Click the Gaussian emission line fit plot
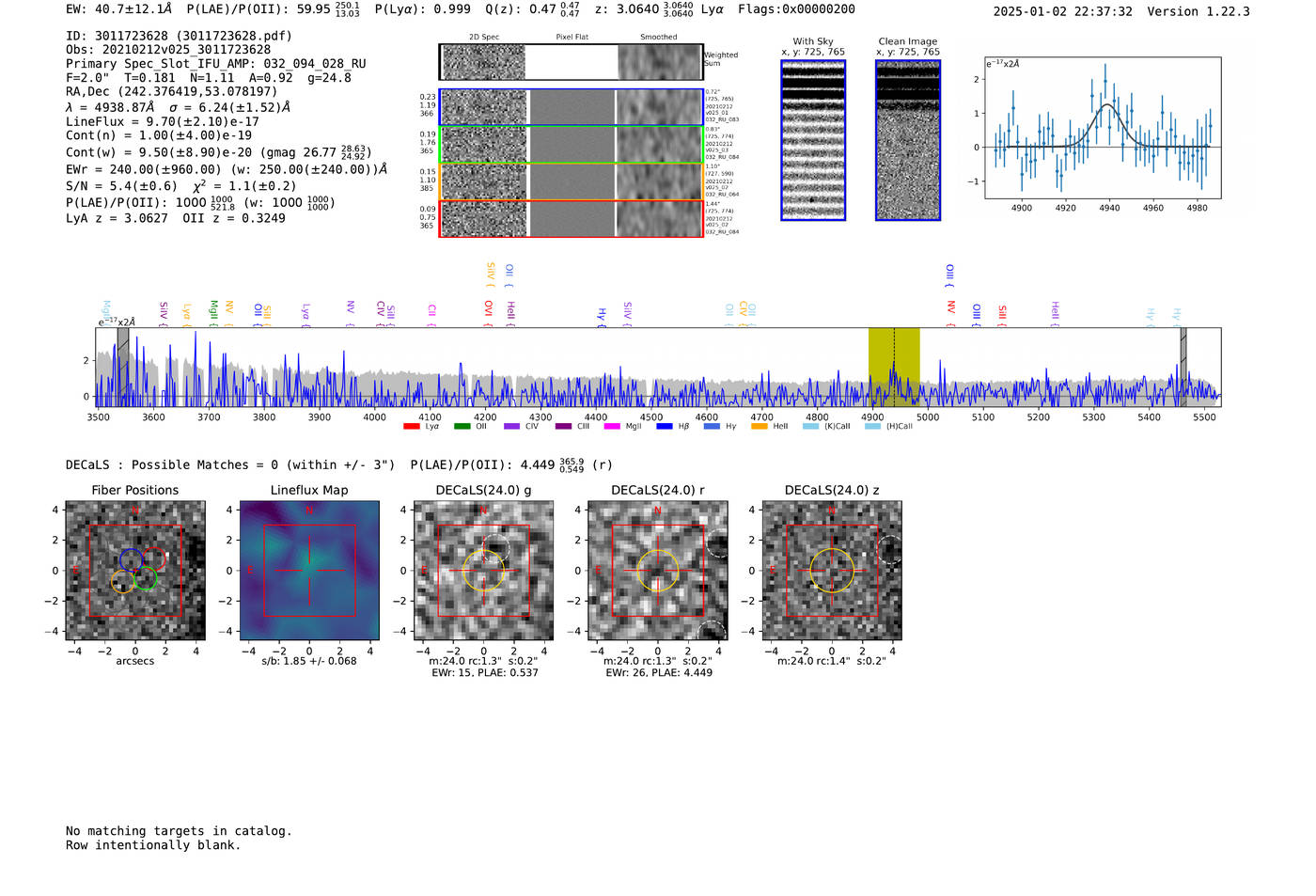This screenshot has height=896, width=1316. click(1103, 128)
